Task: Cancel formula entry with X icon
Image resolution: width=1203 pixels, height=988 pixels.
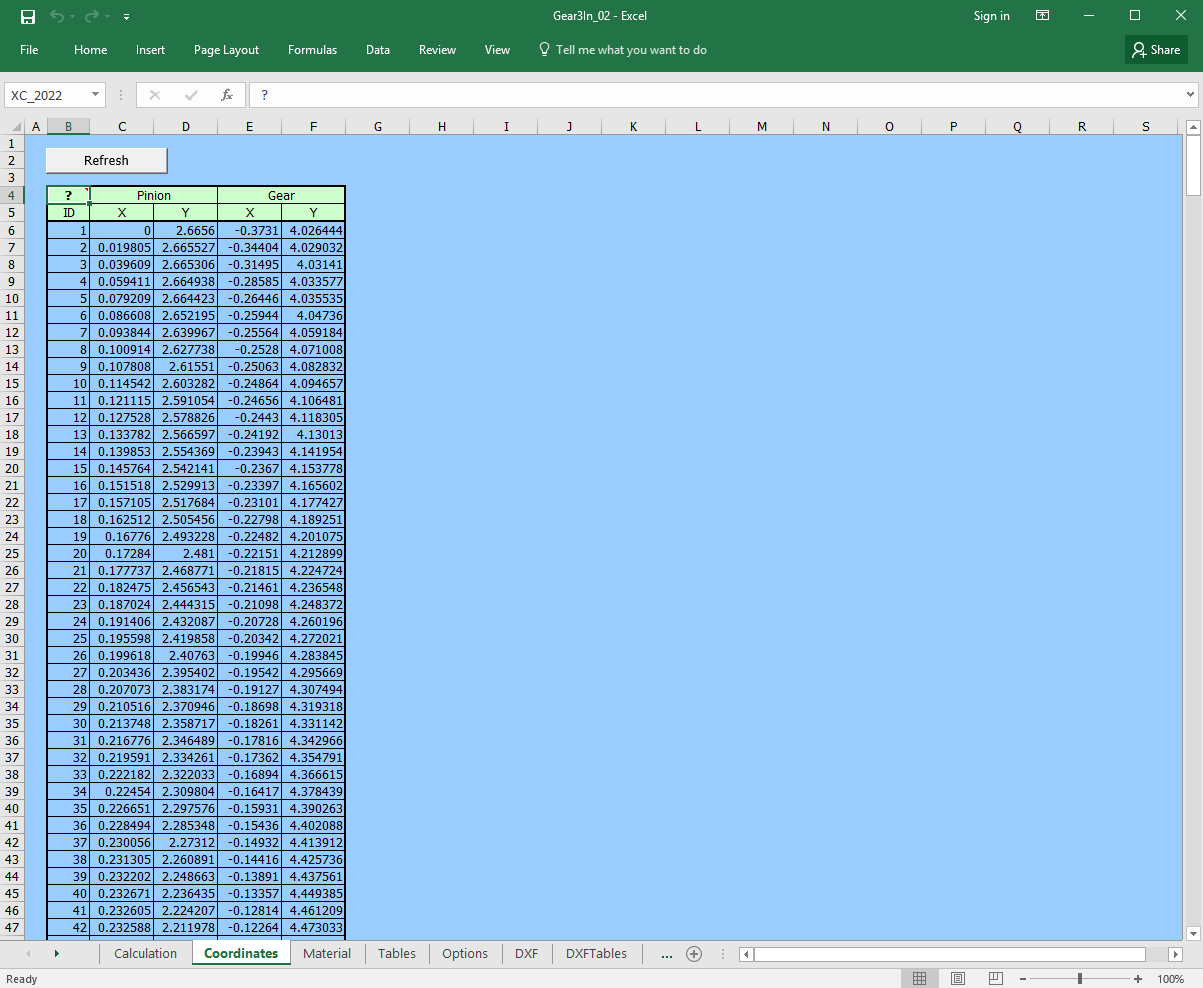Action: [154, 95]
